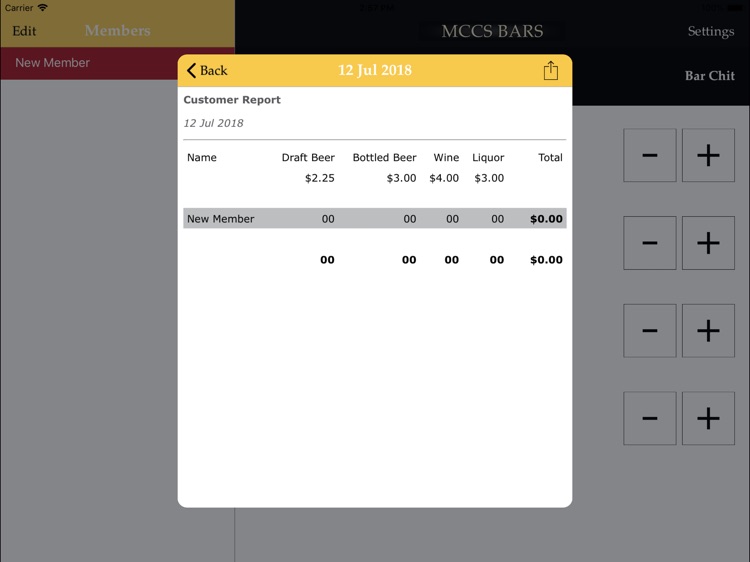Viewport: 750px width, 562px height.
Task: Click the Liquor column header
Action: (488, 158)
